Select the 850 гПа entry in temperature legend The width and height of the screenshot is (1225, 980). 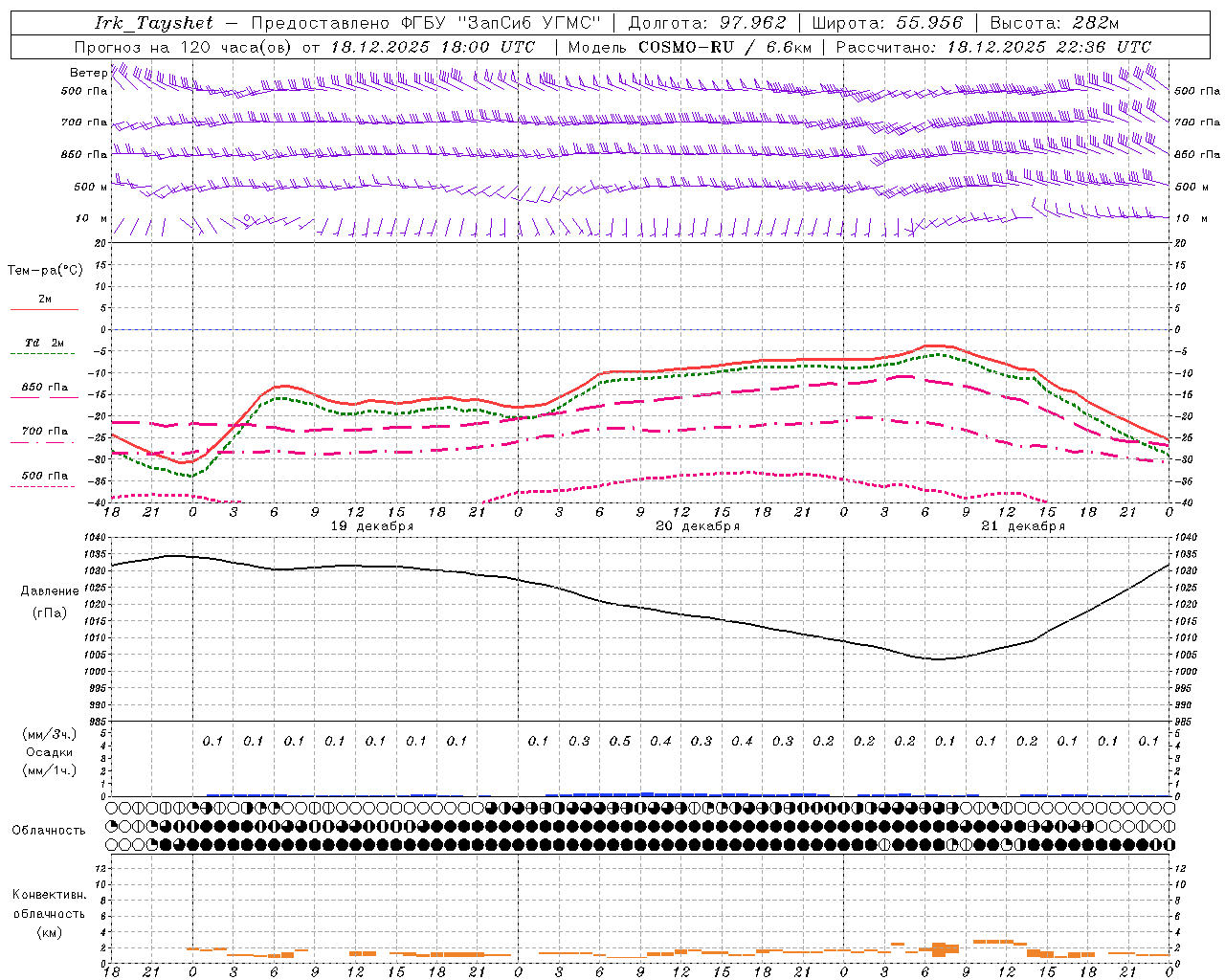pos(45,388)
